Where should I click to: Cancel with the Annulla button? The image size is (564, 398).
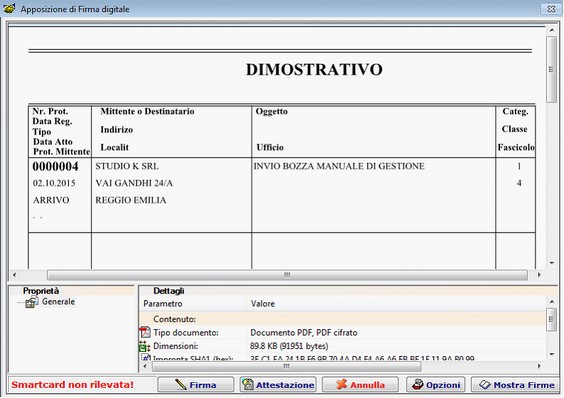pyautogui.click(x=360, y=385)
